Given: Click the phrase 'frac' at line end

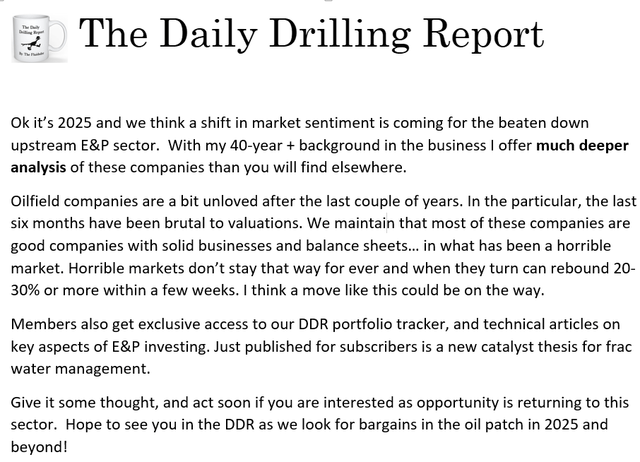Looking at the screenshot, I should tap(619, 346).
